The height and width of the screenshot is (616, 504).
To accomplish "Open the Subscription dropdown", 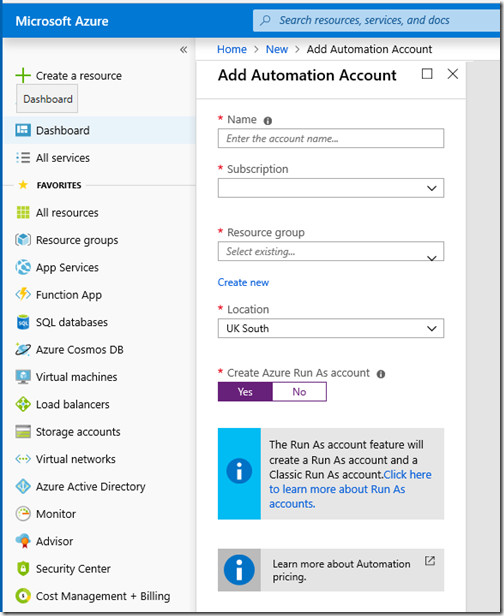I will click(331, 188).
